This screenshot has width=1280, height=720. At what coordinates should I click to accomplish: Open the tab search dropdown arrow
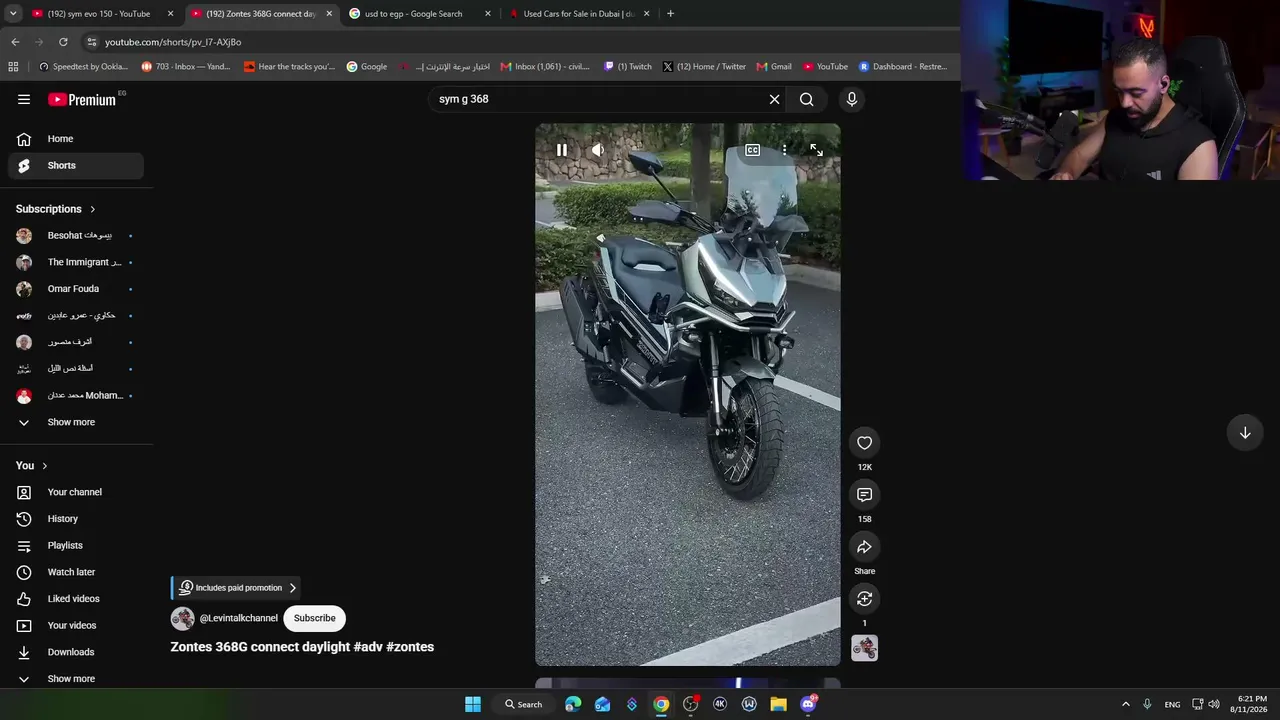coord(12,14)
